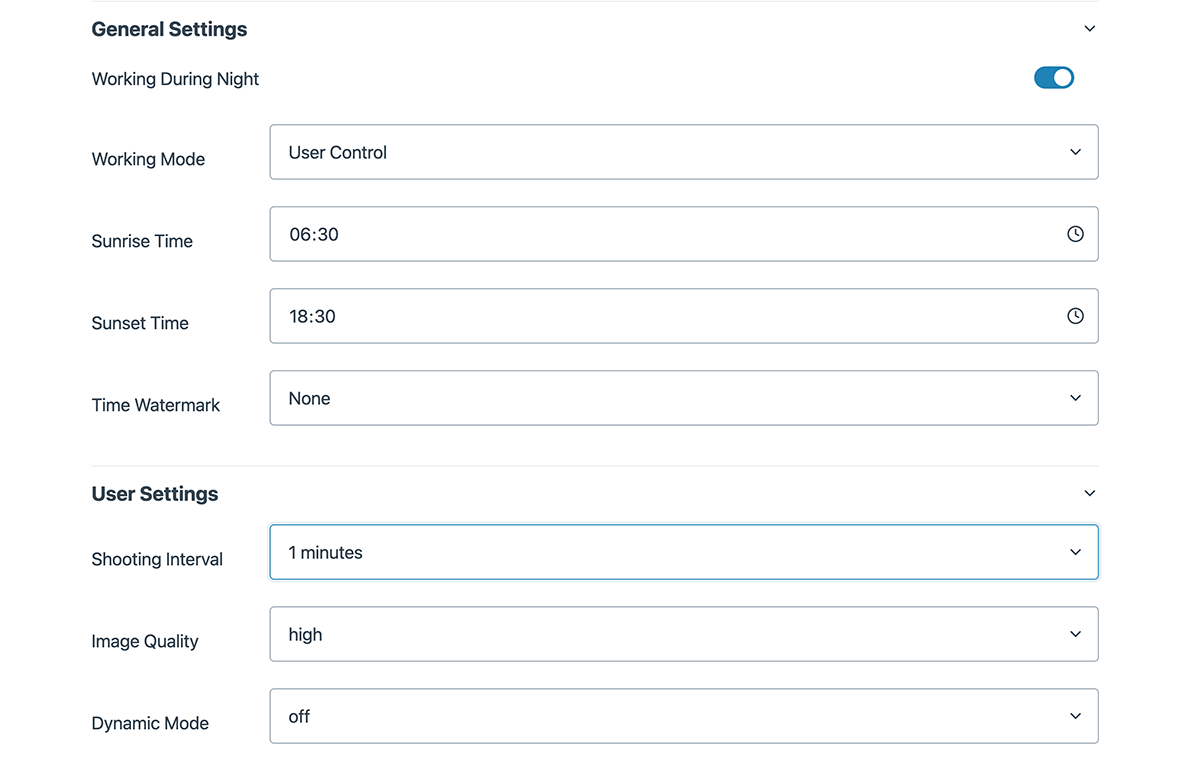This screenshot has width=1200, height=761.
Task: Open the Working Mode dropdown
Action: 683,152
